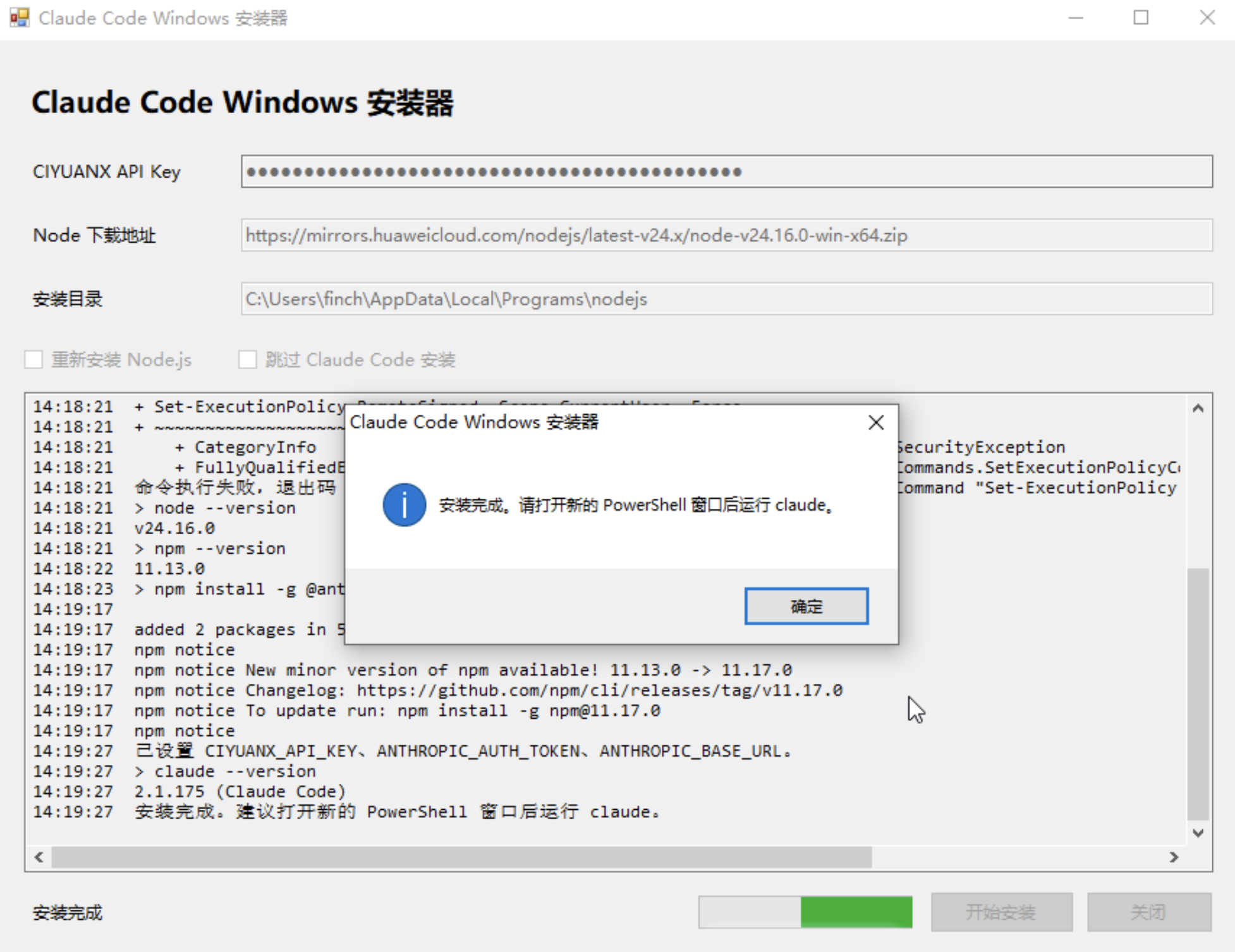Minimize the installer window

click(x=1076, y=18)
